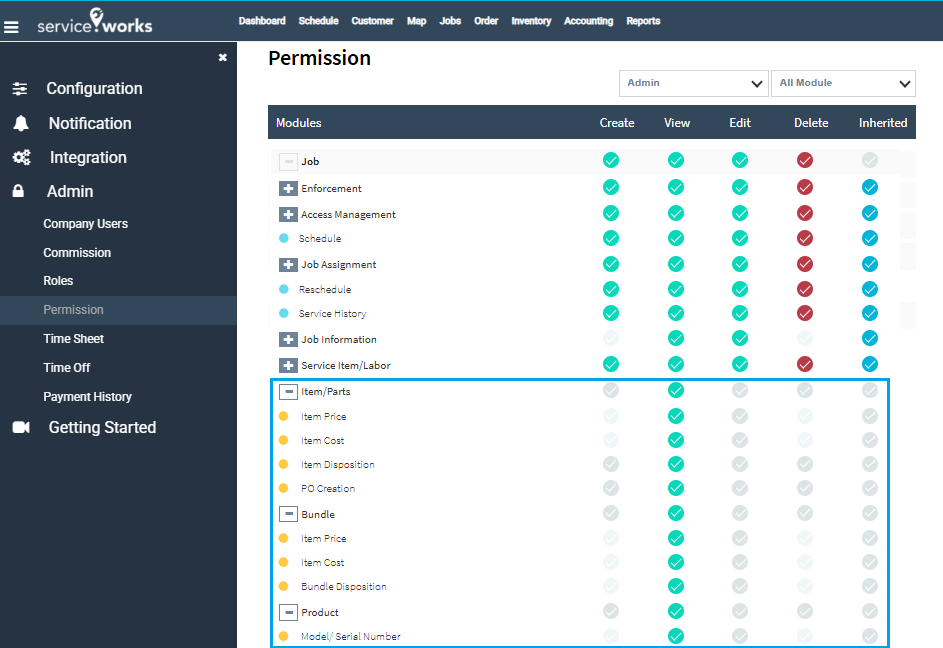943x648 pixels.
Task: Open the Accounting menu
Action: pos(588,21)
